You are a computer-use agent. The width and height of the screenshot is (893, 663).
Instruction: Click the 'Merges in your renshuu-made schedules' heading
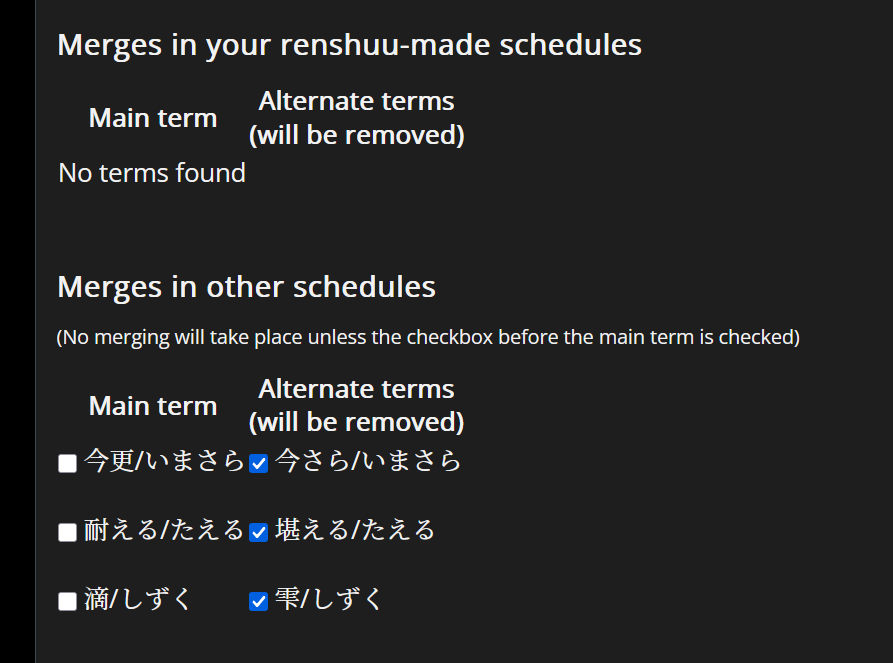pyautogui.click(x=349, y=45)
